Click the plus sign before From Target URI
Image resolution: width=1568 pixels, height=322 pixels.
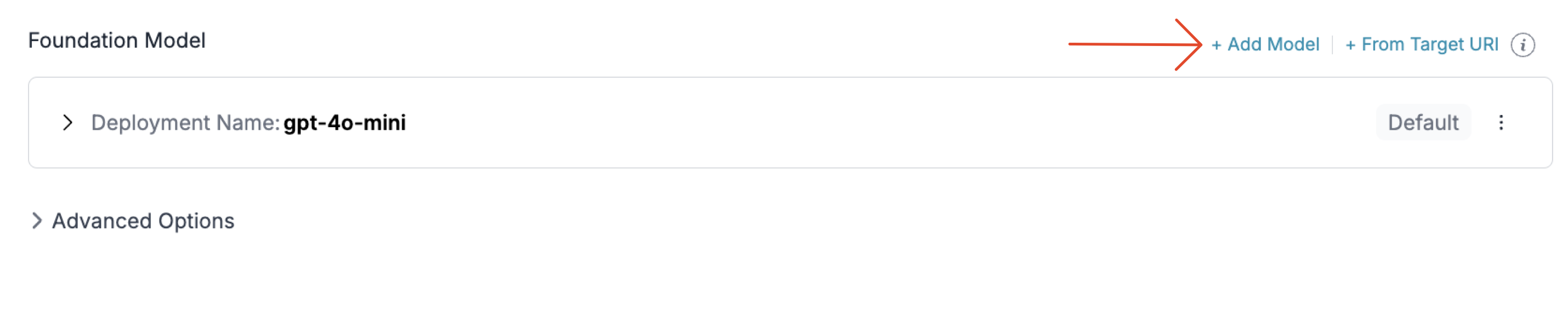[1350, 45]
